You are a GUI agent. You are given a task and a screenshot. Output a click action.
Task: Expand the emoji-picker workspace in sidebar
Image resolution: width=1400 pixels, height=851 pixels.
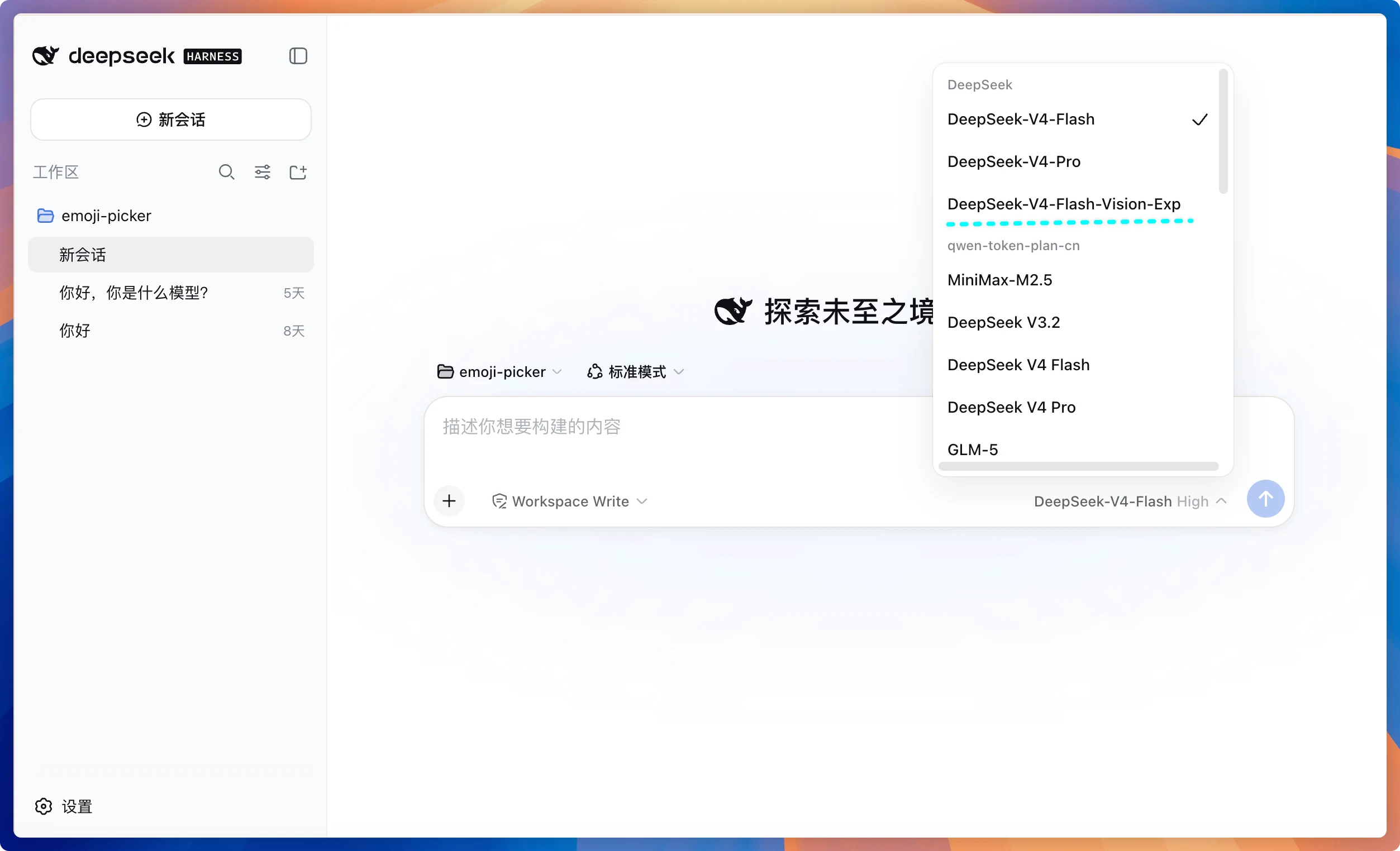pos(170,216)
